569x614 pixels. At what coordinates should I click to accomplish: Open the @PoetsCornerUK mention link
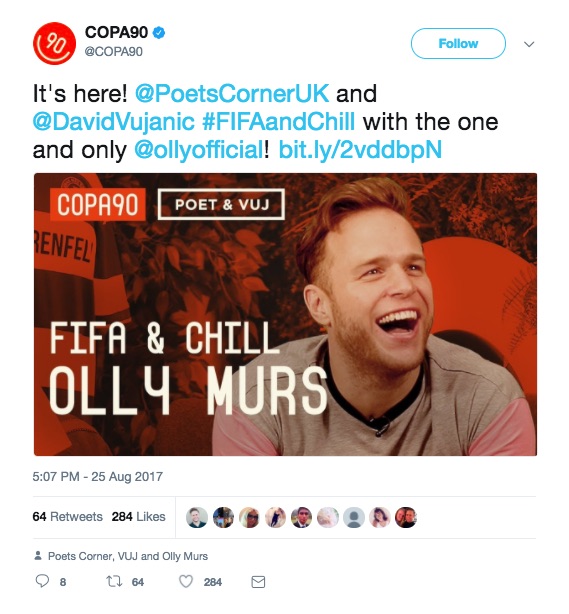click(x=232, y=94)
